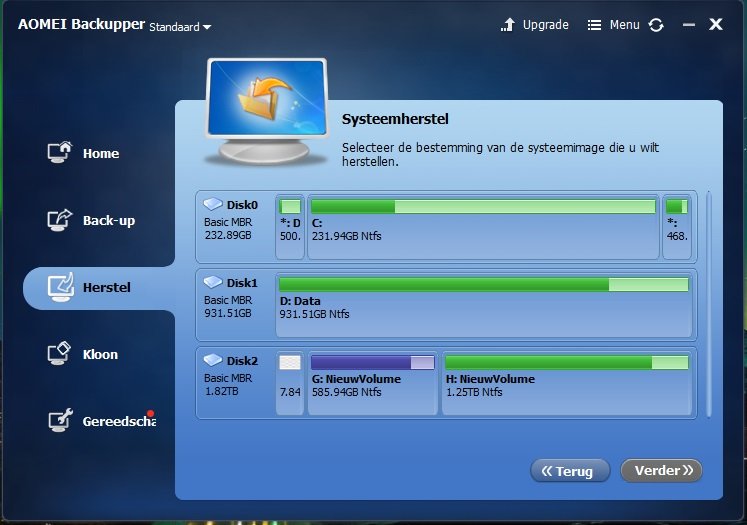The image size is (747, 525).
Task: Select the C: 231.94GB Ntfs partition
Action: click(484, 227)
